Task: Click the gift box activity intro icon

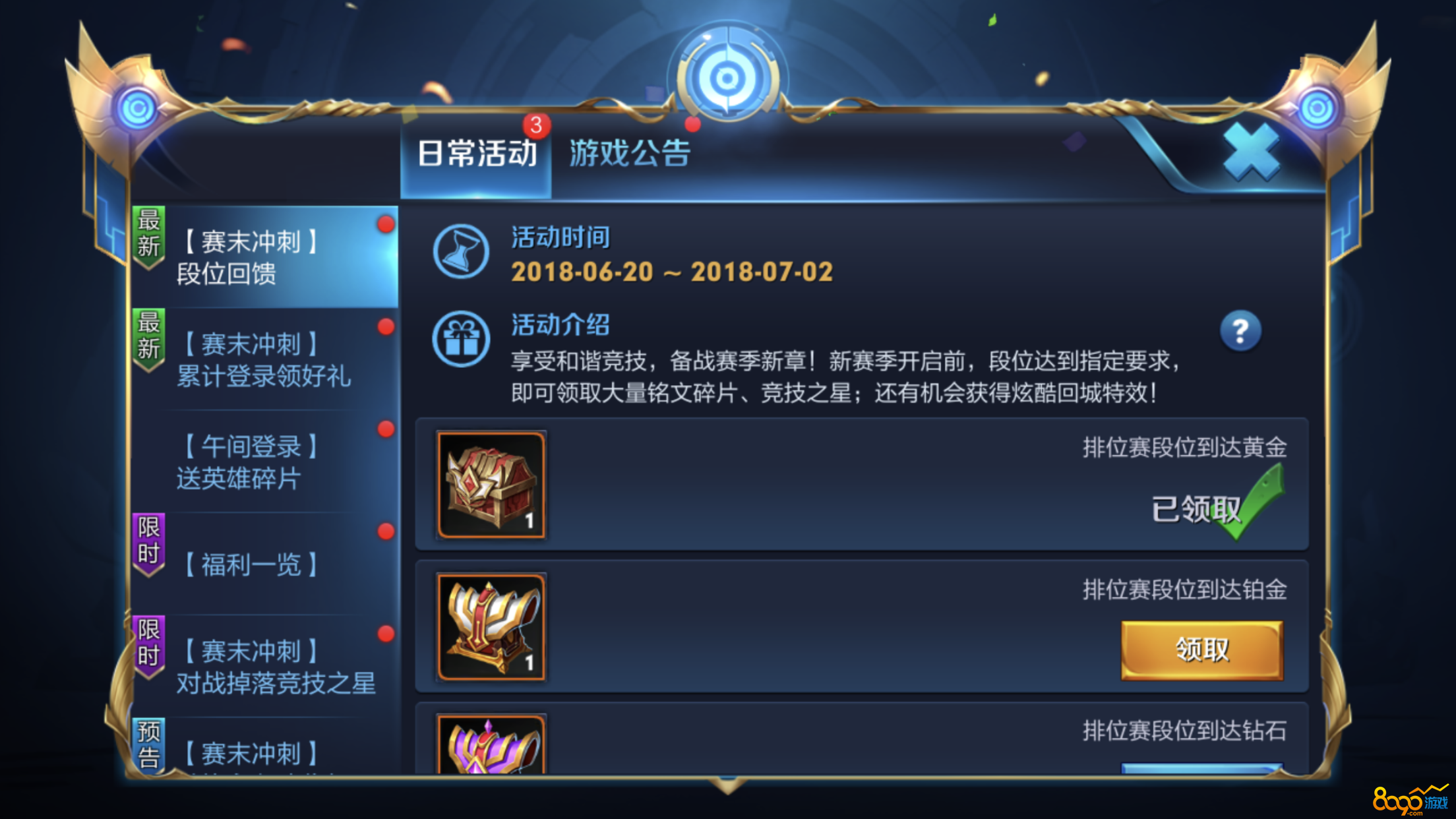Action: (461, 339)
